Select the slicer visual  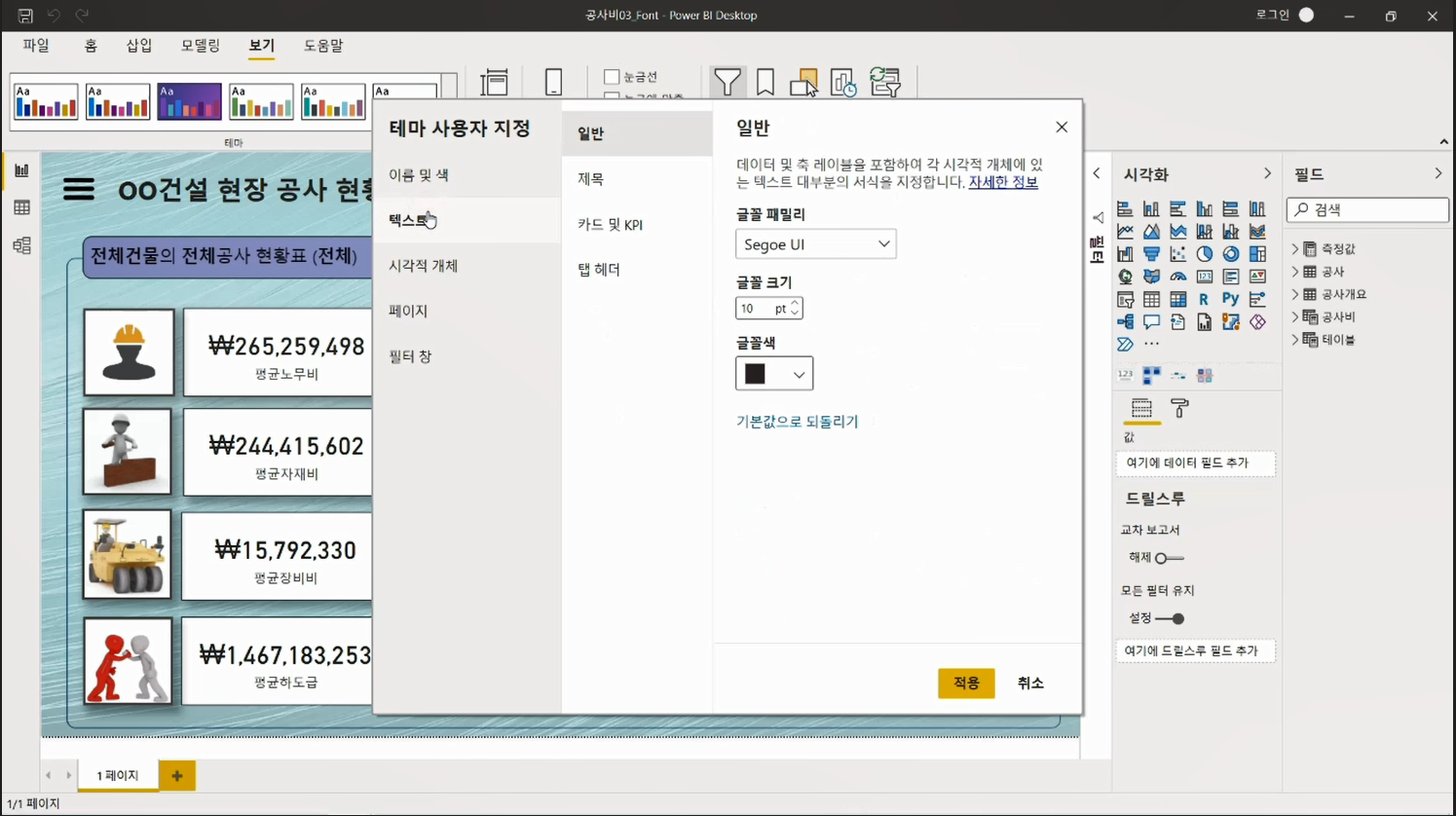(1125, 299)
